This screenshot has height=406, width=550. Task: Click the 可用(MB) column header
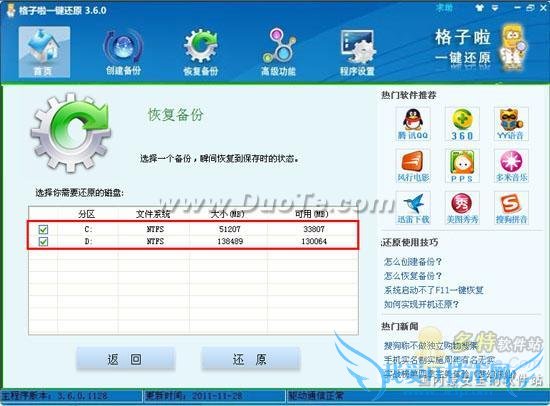(x=312, y=214)
